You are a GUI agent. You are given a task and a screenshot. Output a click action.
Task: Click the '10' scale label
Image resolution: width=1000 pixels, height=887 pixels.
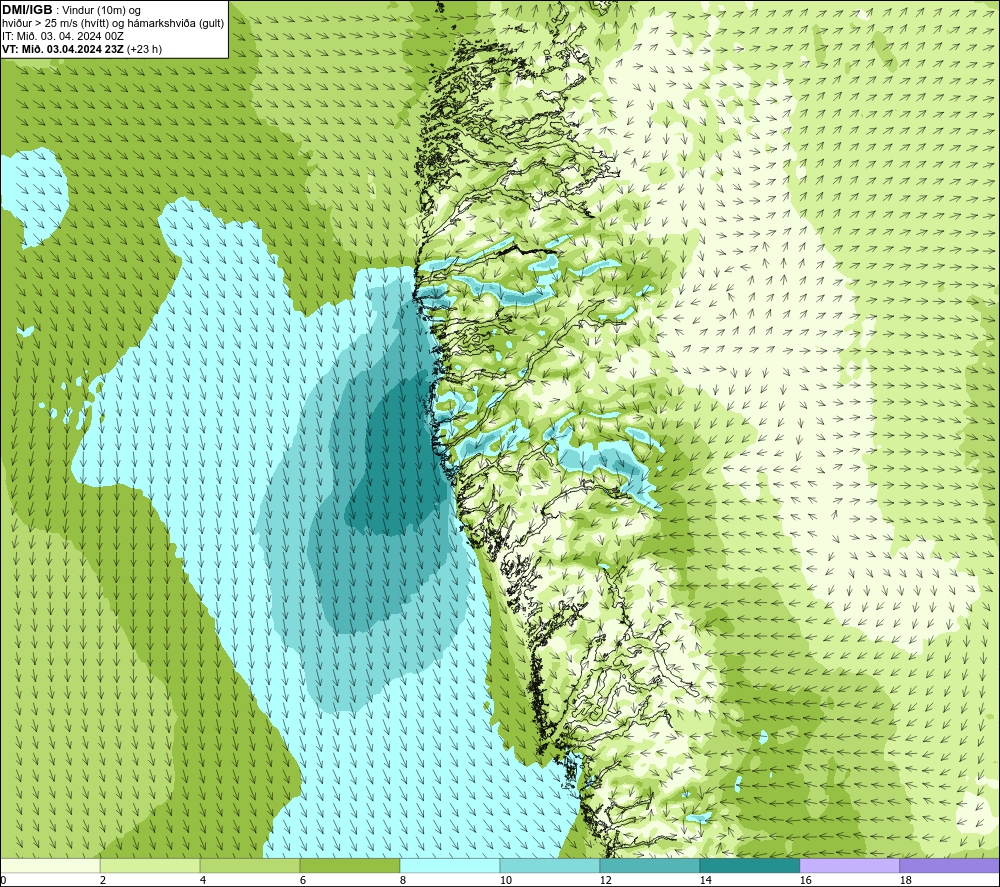click(506, 881)
